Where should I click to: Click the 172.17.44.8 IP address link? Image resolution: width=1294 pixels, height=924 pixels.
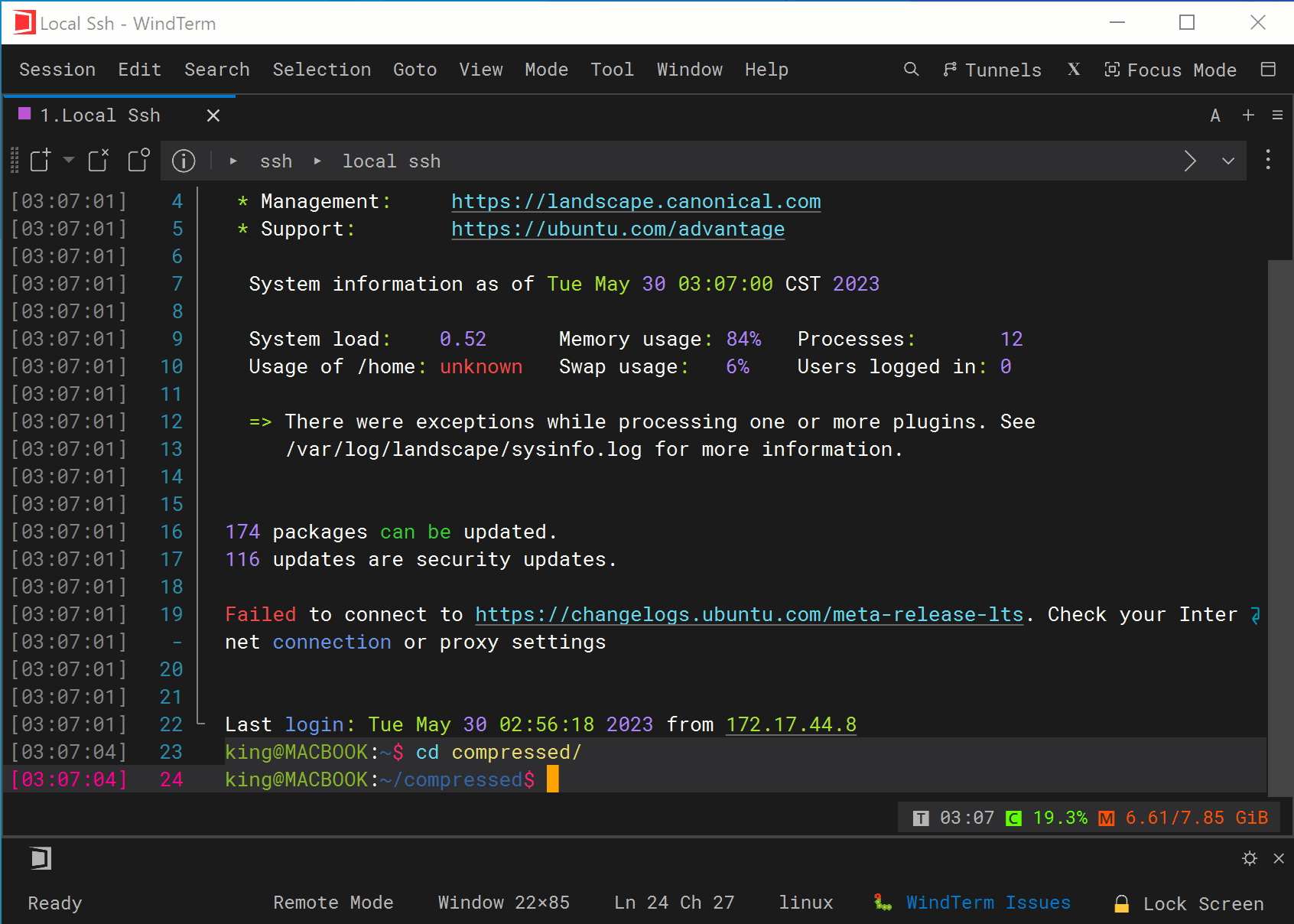click(x=791, y=725)
